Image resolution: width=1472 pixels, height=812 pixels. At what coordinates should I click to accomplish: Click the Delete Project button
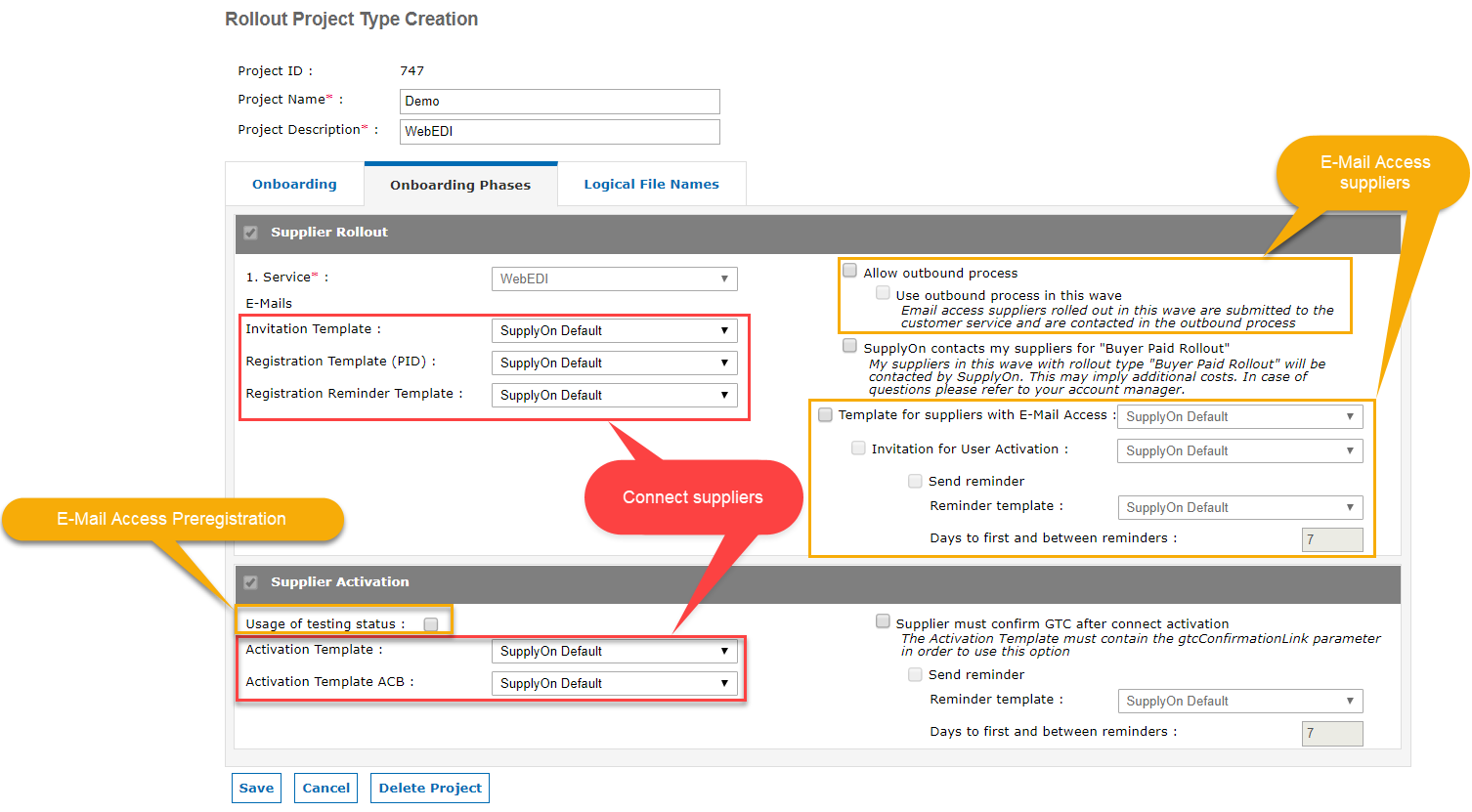click(430, 788)
